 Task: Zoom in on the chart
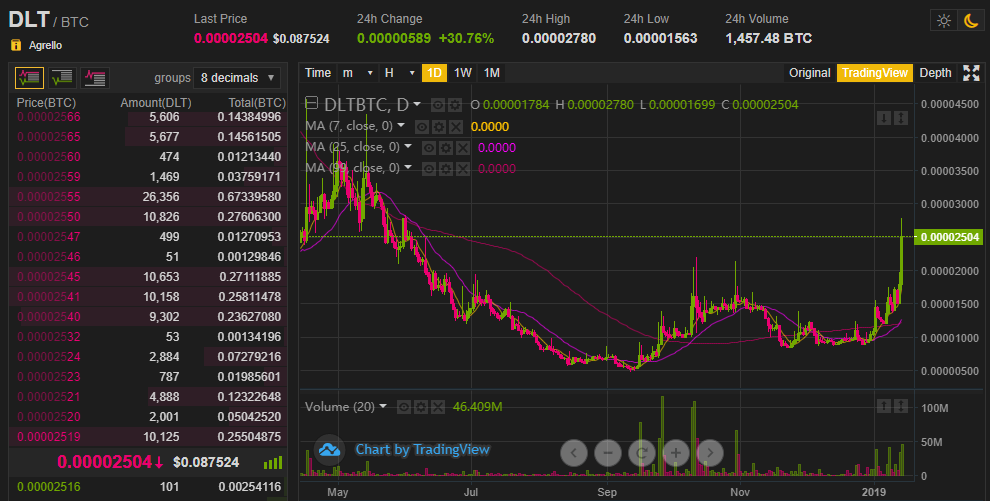(676, 452)
